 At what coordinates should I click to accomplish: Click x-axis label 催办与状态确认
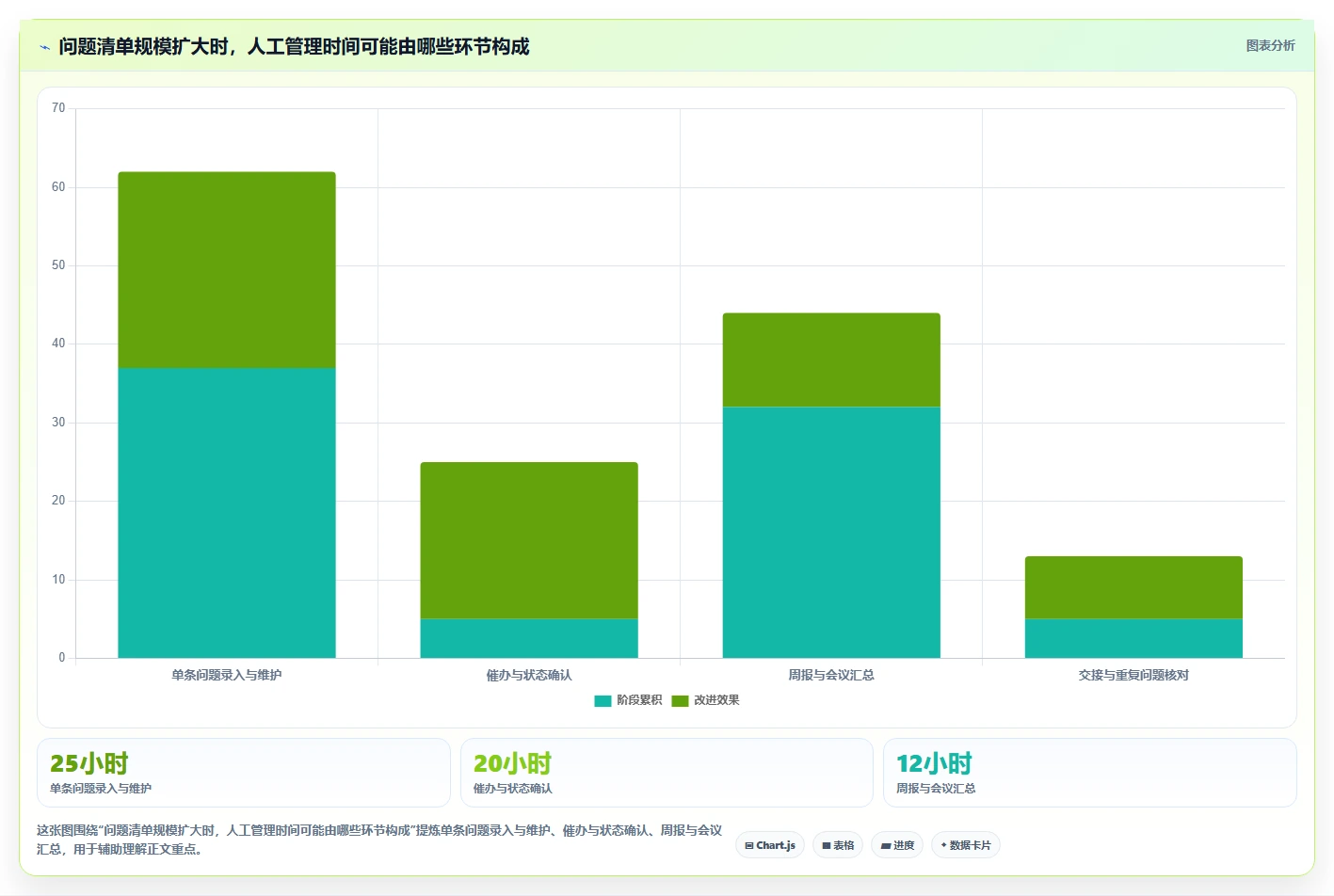[529, 675]
